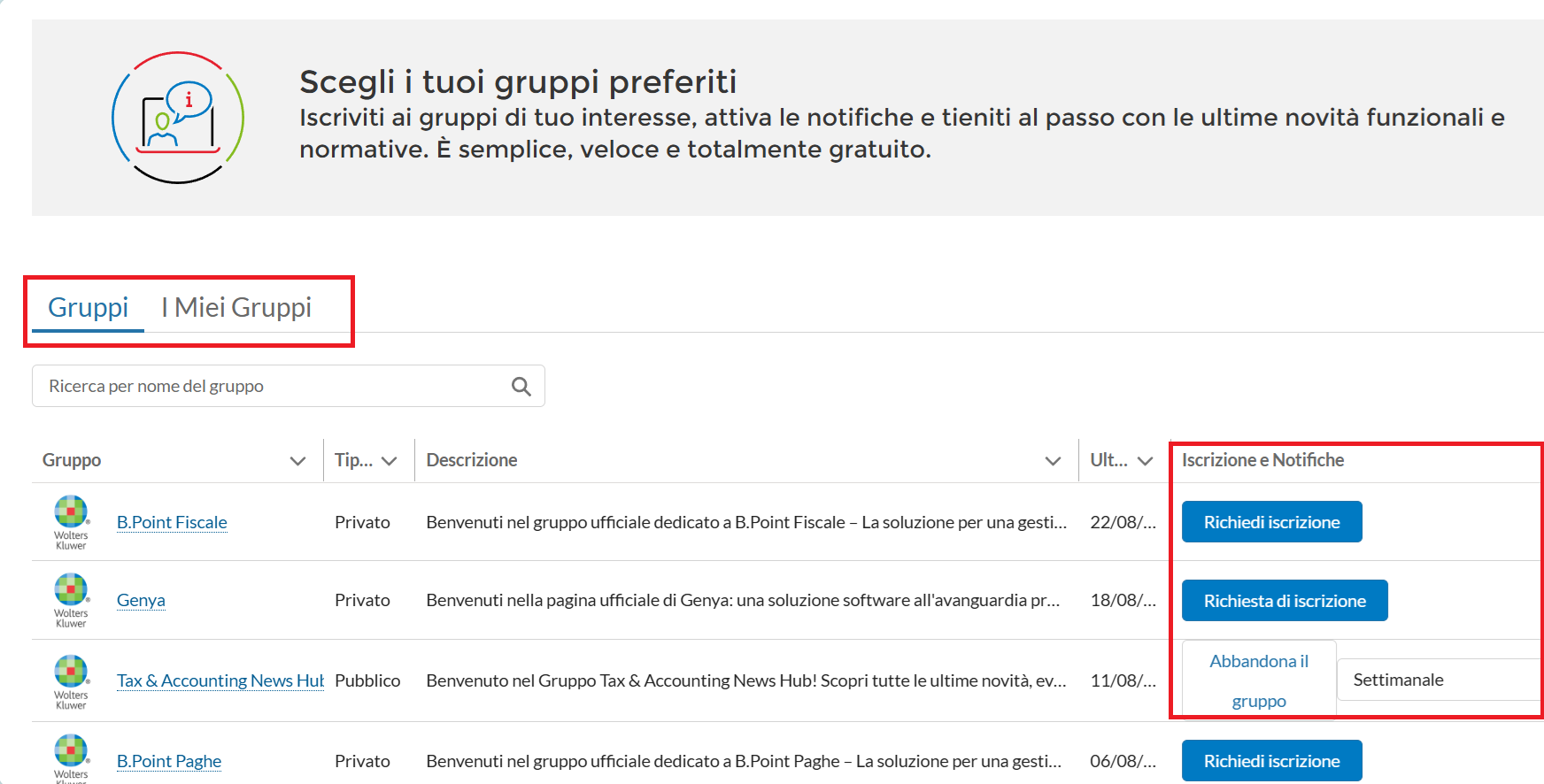Click the B.Point Paghe description text
This screenshot has height=784, width=1544.
click(744, 761)
